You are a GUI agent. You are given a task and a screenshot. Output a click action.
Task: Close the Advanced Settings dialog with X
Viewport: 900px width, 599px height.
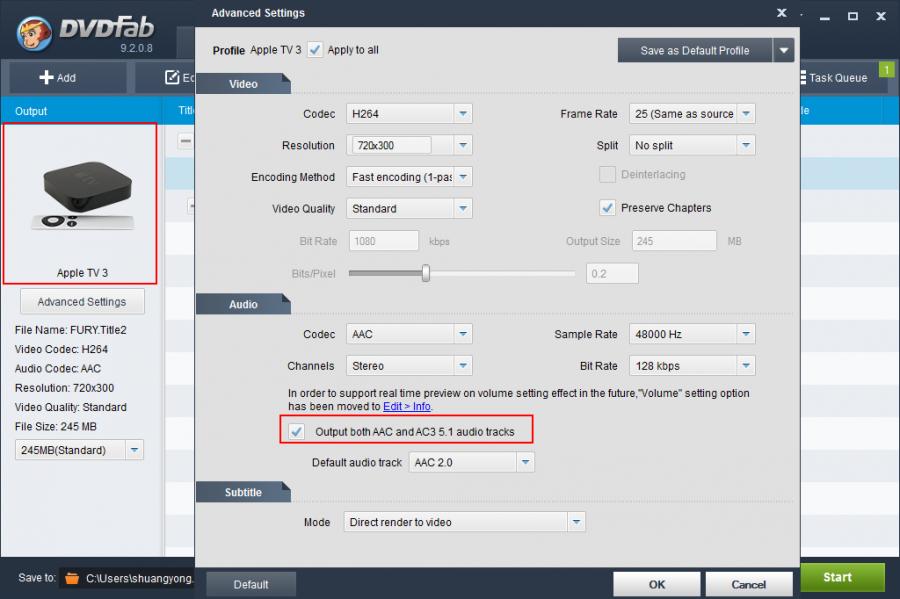pyautogui.click(x=782, y=13)
